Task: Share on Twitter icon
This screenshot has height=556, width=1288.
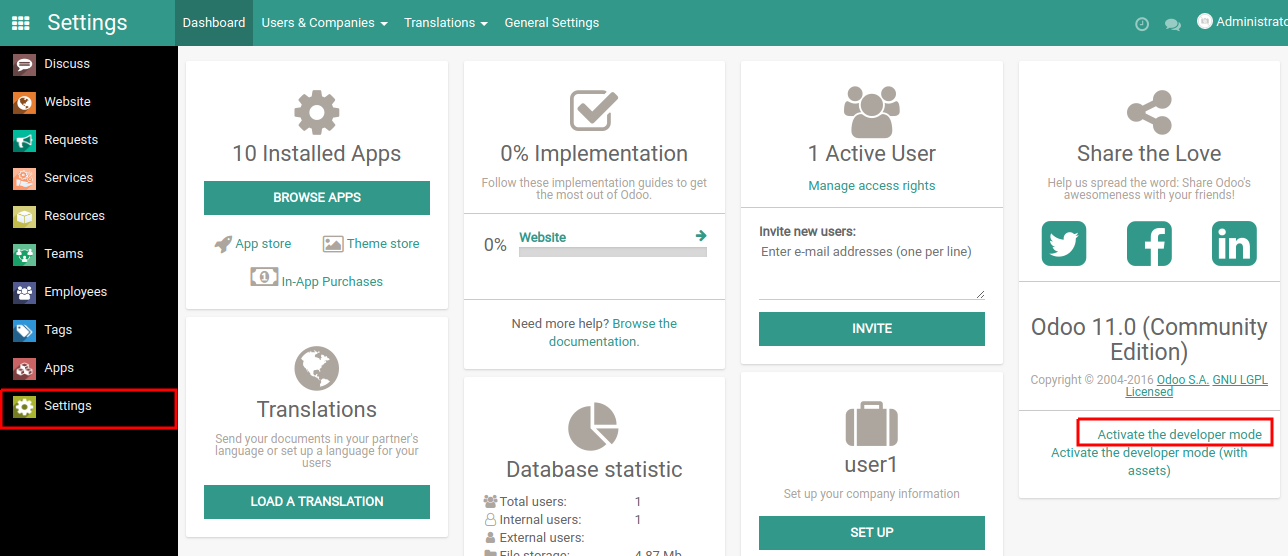Action: 1064,243
